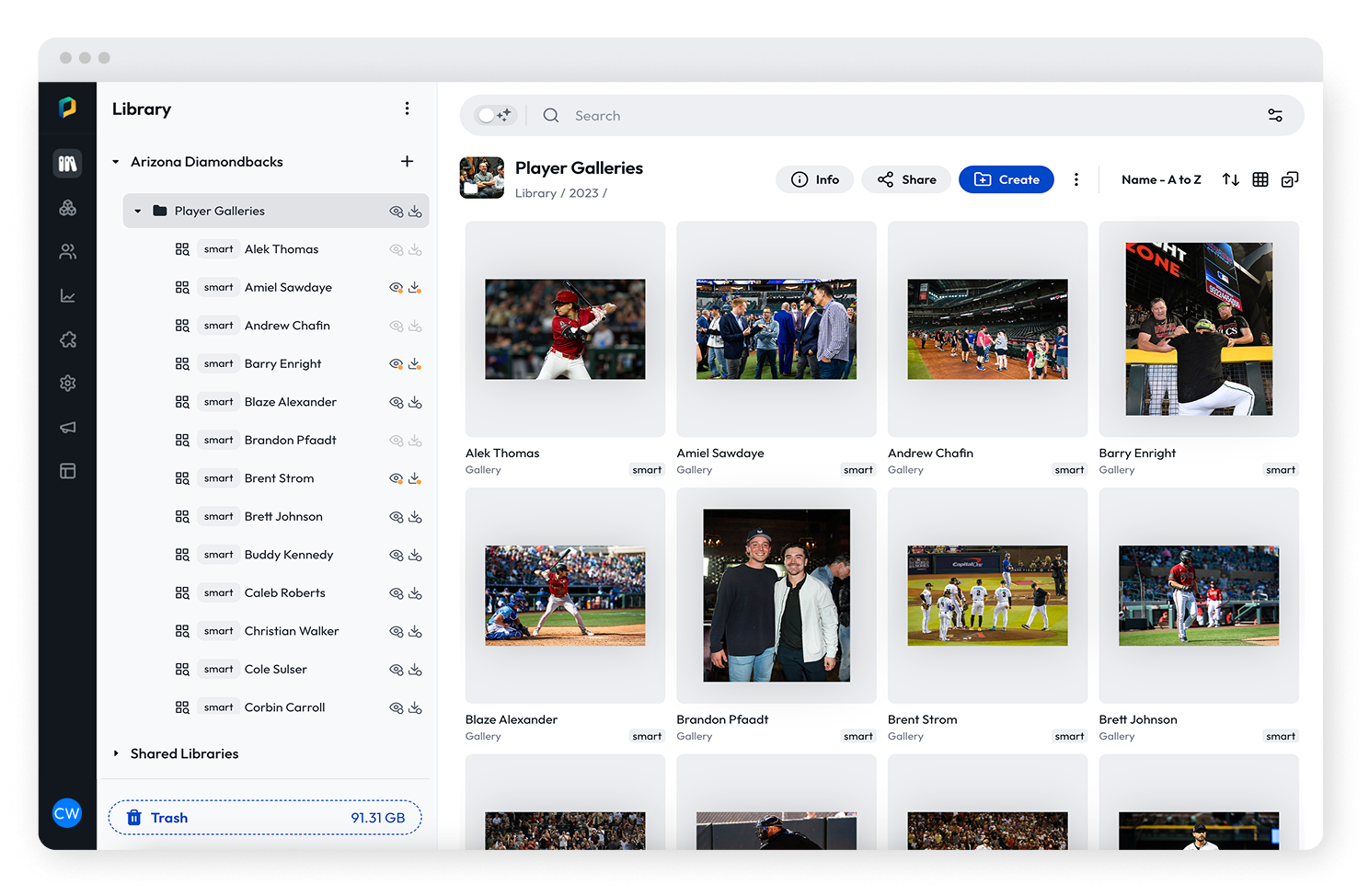
Task: Go to Library in breadcrumb
Action: click(x=535, y=193)
